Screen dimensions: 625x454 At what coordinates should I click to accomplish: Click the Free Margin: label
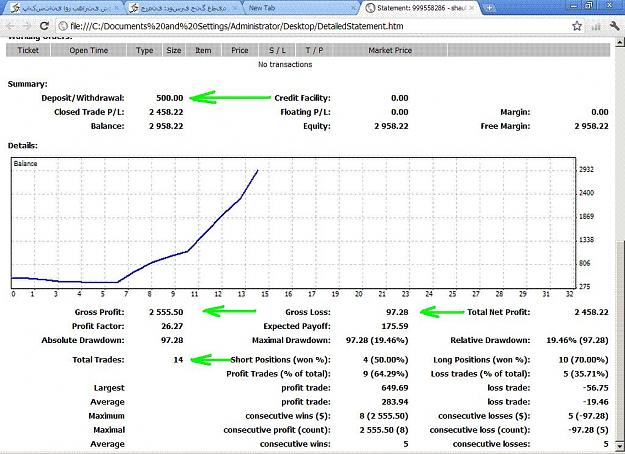(505, 126)
